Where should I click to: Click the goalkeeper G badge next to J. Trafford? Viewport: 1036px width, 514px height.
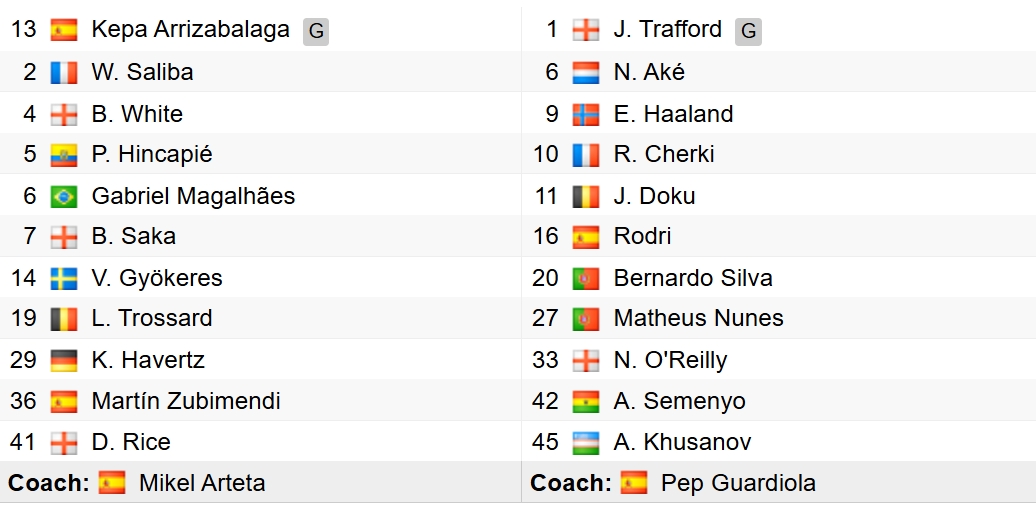coord(748,31)
